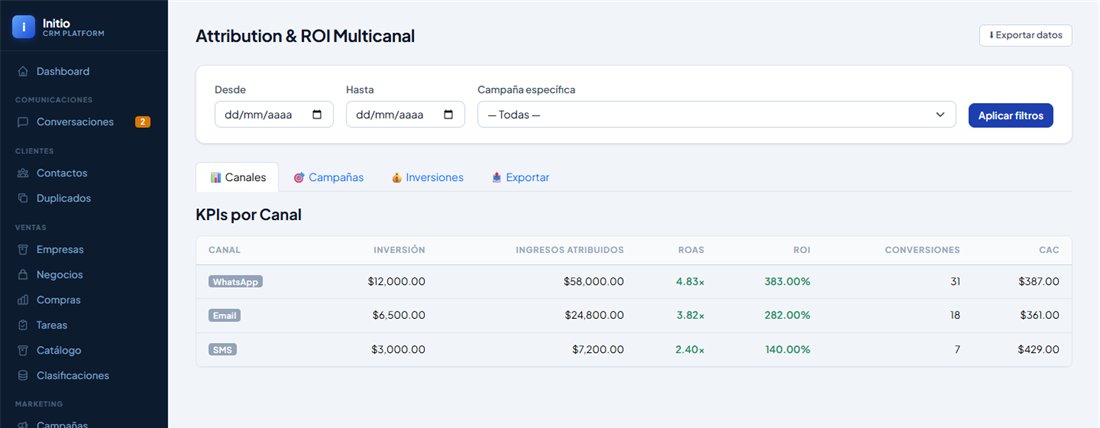Click the $12,000.00 investment value
Image resolution: width=1100 pixels, height=428 pixels.
click(x=396, y=281)
